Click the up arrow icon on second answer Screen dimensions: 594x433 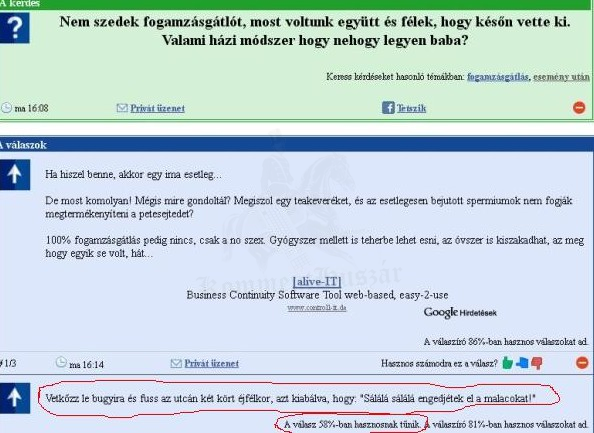pyautogui.click(x=15, y=398)
